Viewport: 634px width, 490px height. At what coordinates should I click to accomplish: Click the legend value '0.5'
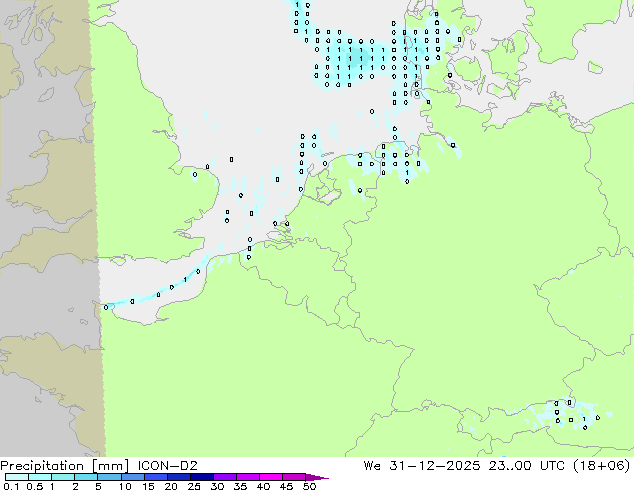click(35, 486)
